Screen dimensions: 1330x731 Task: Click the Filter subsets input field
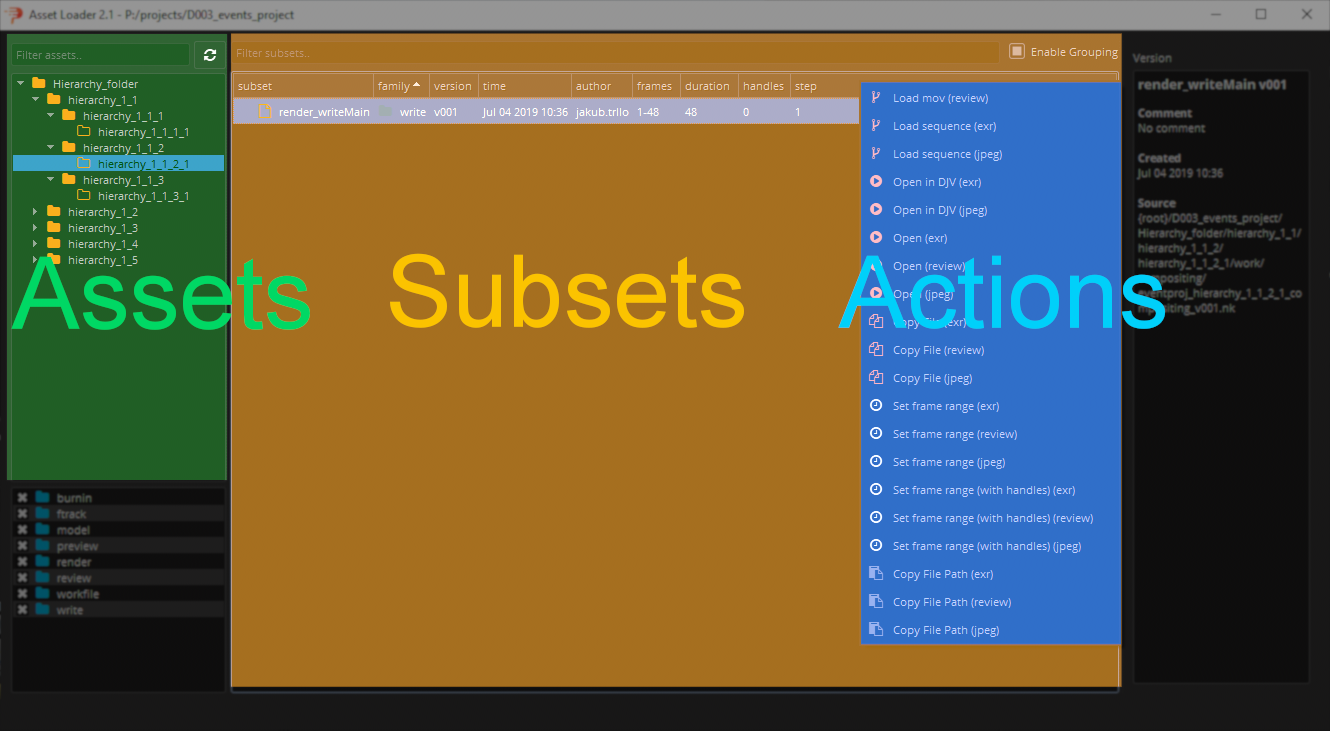[615, 53]
